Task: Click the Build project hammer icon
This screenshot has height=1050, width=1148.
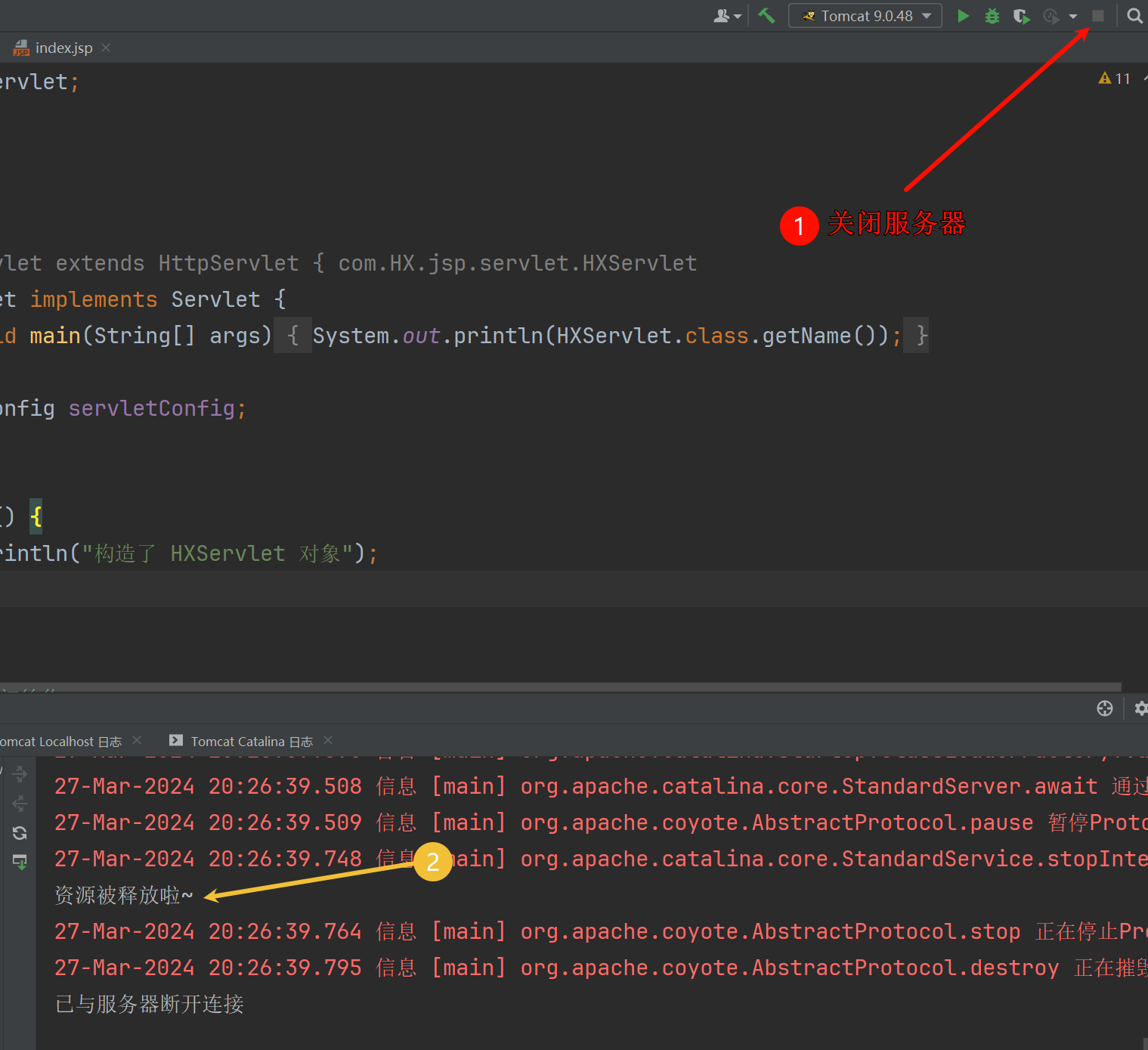Action: point(766,16)
